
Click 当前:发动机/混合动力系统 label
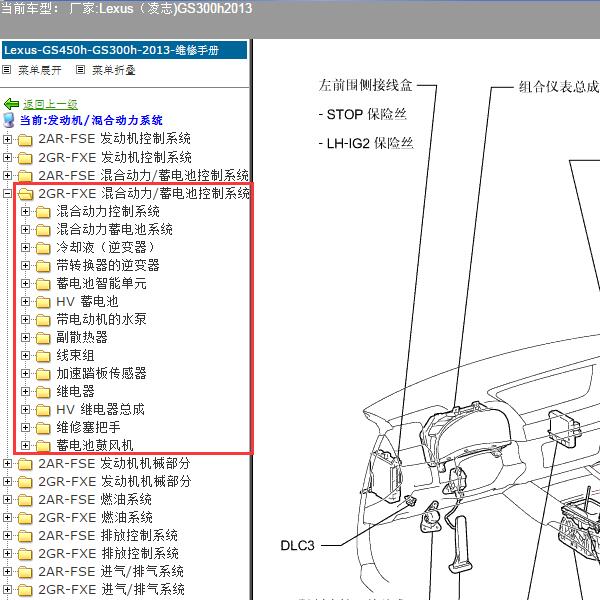(91, 120)
